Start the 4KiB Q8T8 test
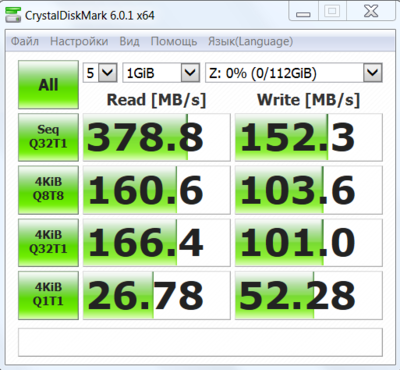This screenshot has width=400, height=370. [x=48, y=190]
